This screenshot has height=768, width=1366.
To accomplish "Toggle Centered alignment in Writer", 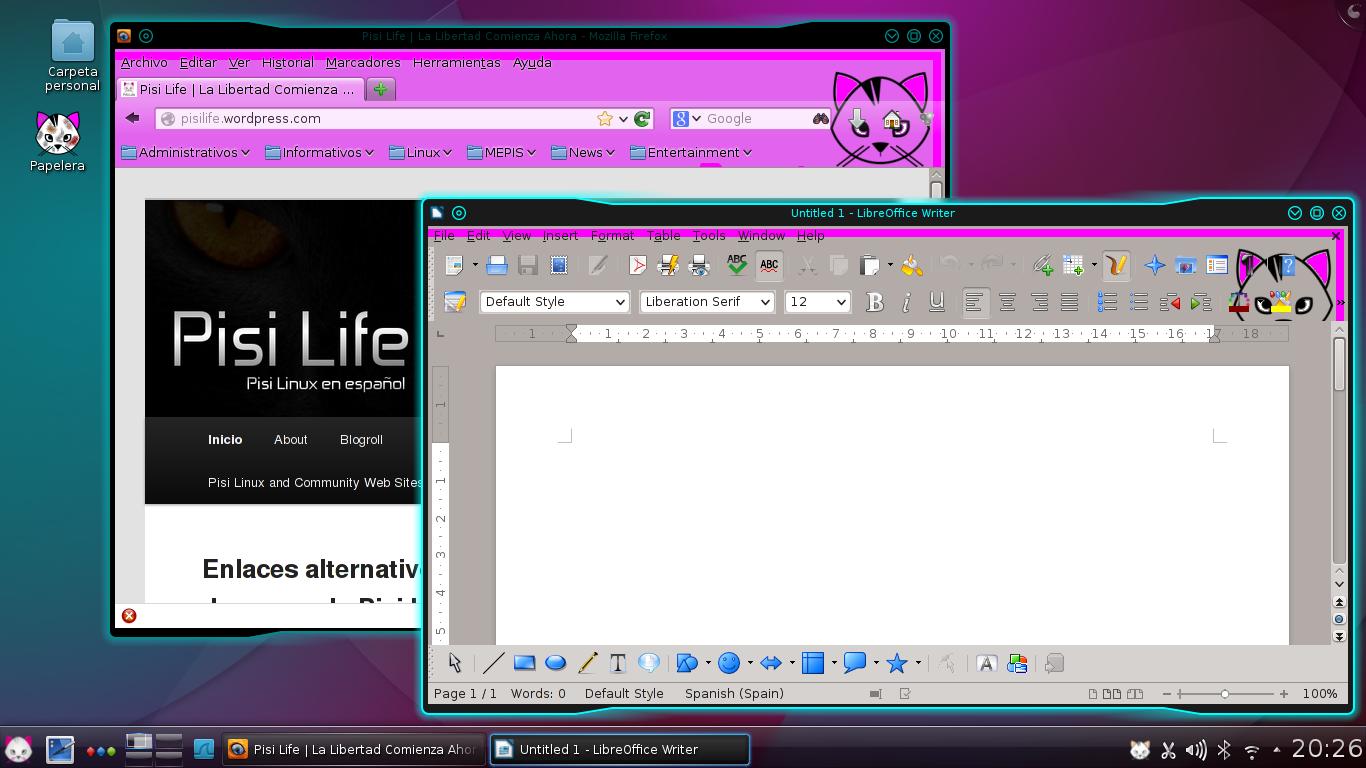I will pyautogui.click(x=1007, y=302).
